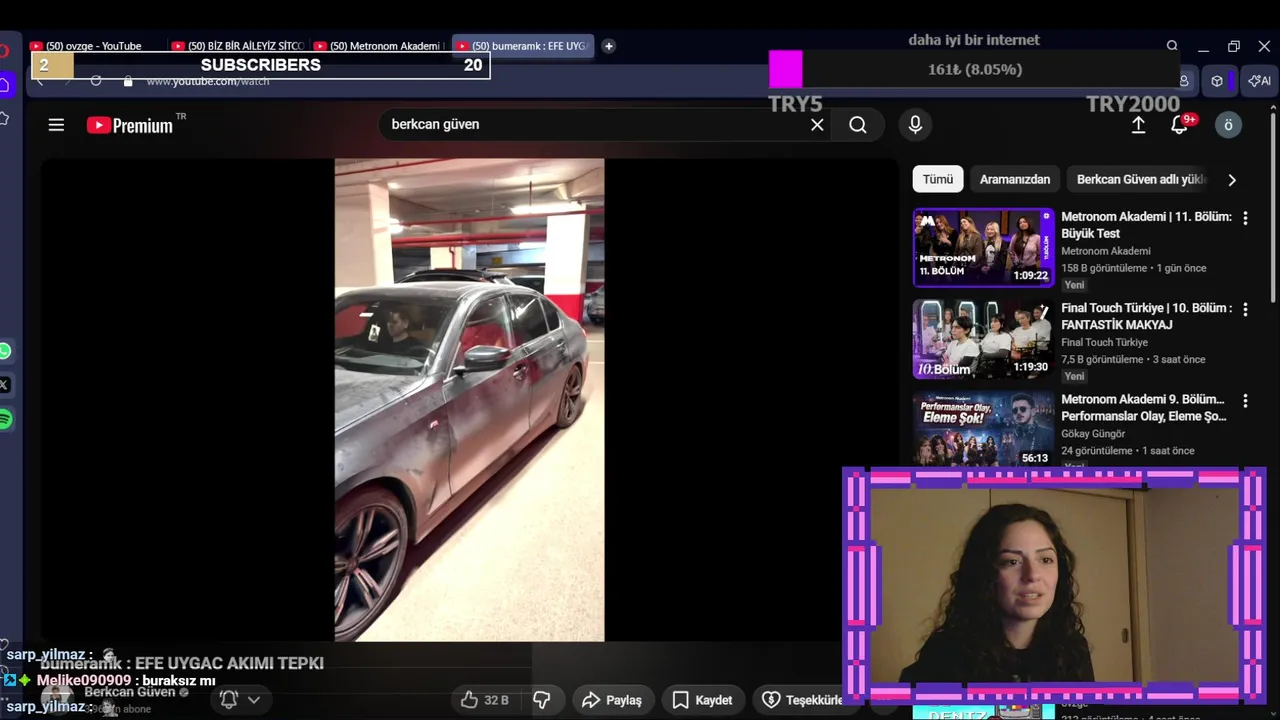Click the 10. Bölüm thumbnail with 1:19:30
The width and height of the screenshot is (1280, 720).
pyautogui.click(x=983, y=339)
